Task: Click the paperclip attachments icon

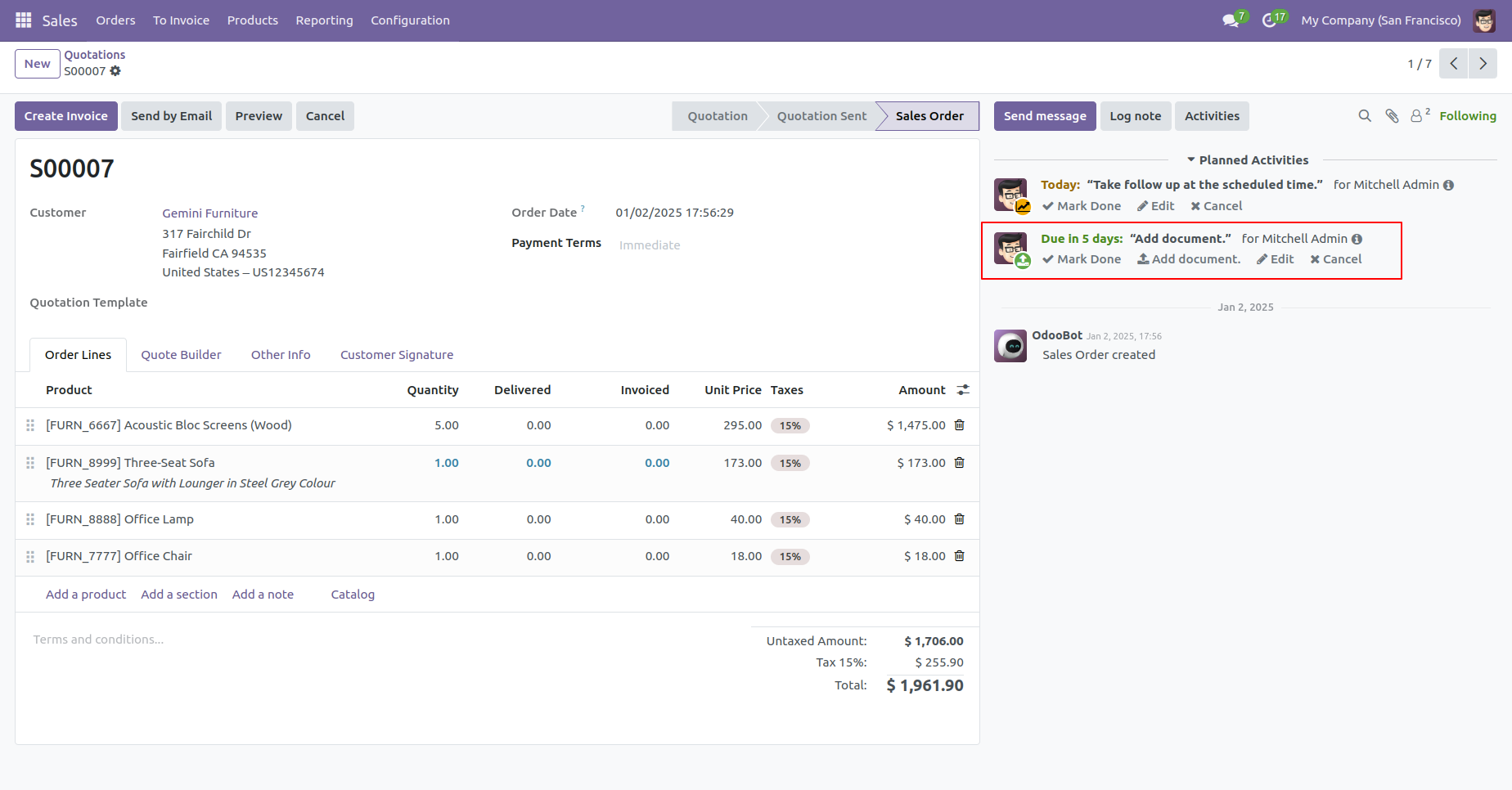Action: pyautogui.click(x=1392, y=116)
